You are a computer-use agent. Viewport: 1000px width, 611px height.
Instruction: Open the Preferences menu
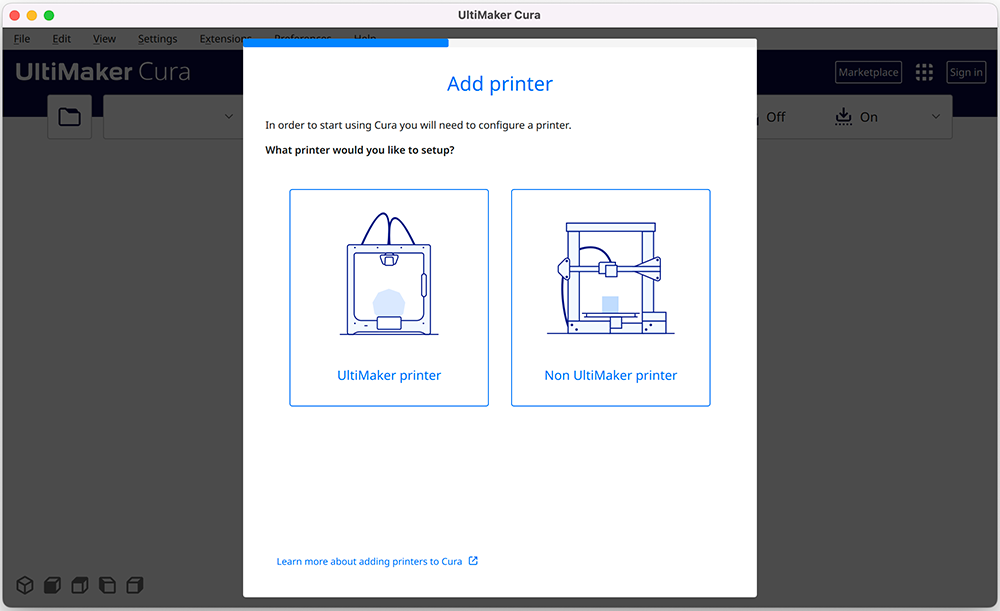tap(302, 38)
